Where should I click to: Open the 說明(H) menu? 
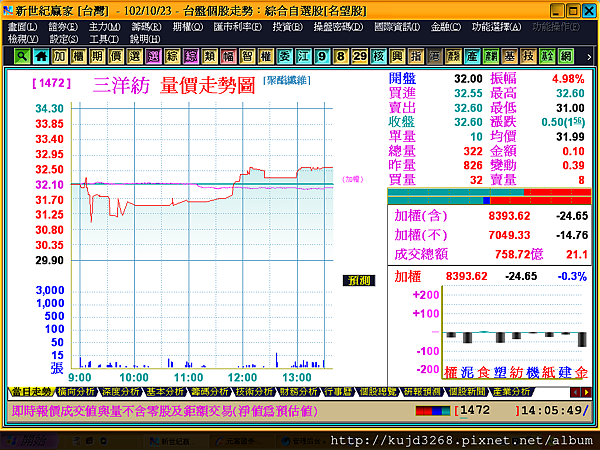tap(145, 39)
